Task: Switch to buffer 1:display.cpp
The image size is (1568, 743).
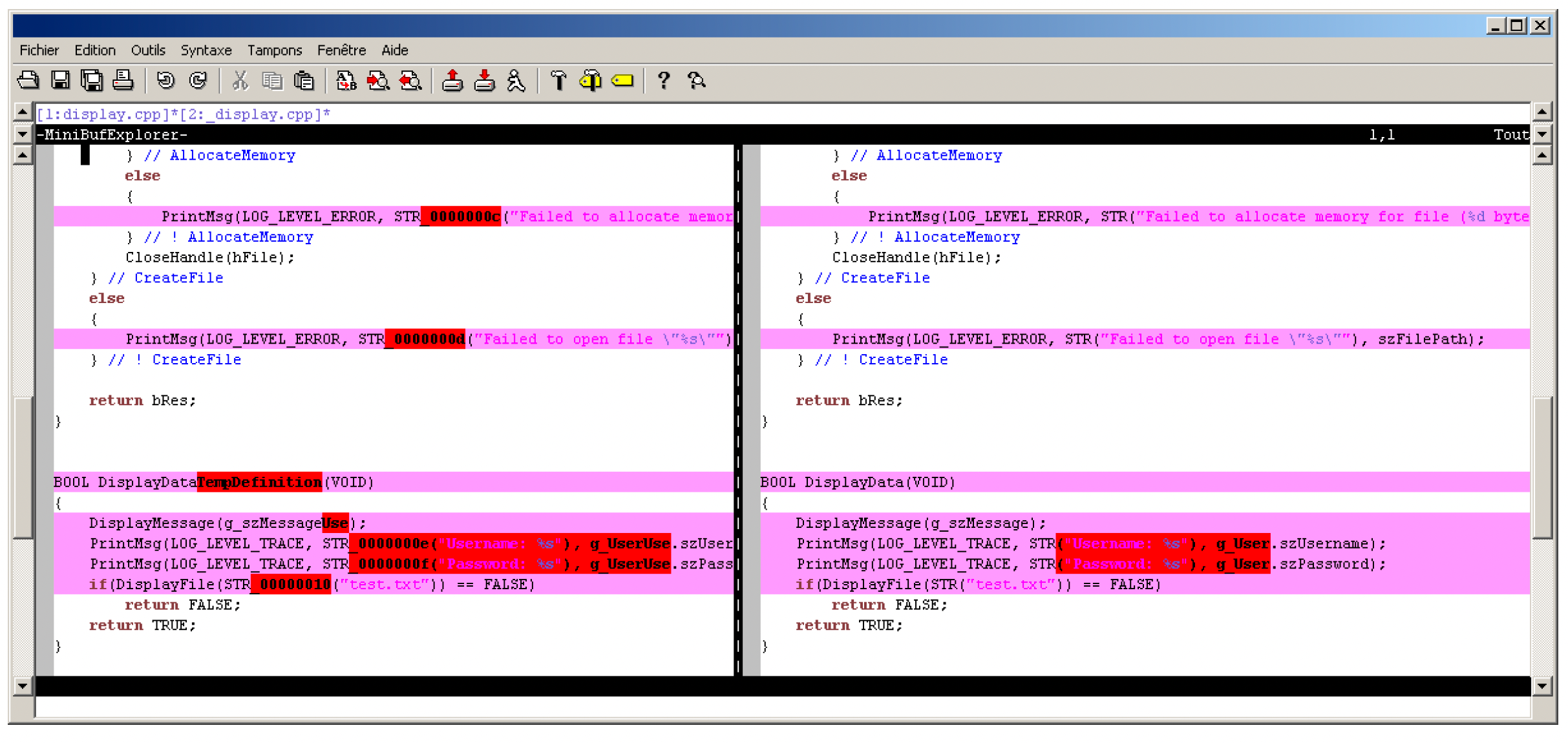Action: (103, 114)
